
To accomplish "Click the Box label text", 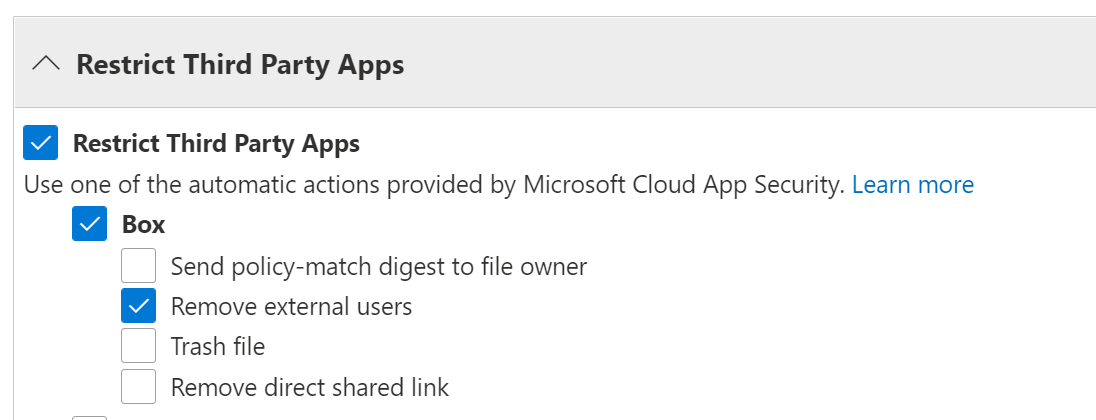I will (x=144, y=224).
